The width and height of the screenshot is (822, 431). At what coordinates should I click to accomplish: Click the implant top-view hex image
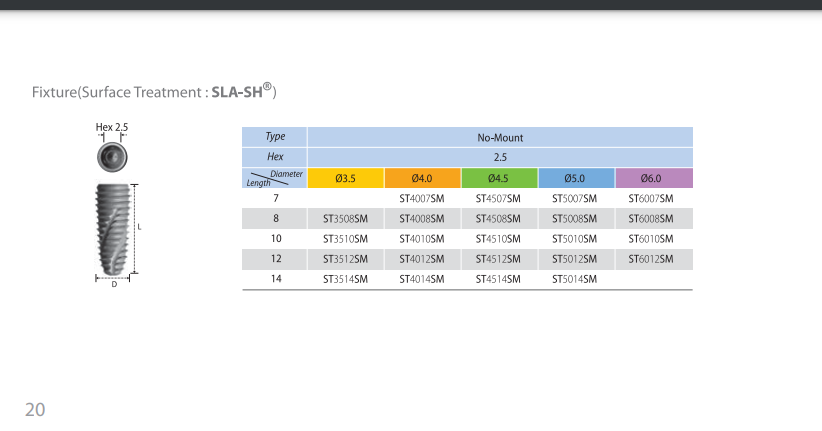pyautogui.click(x=112, y=157)
